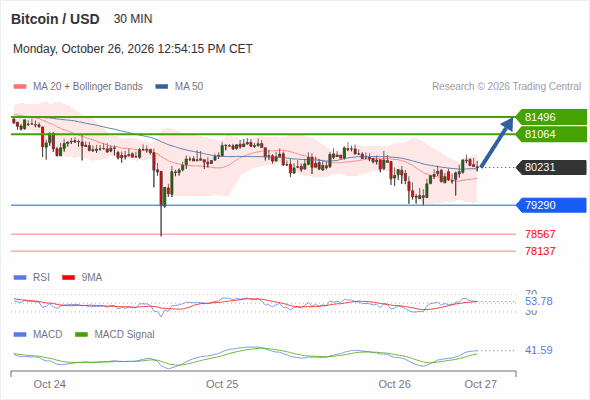Click the 80231 current price tag
The image size is (590, 400).
point(551,167)
